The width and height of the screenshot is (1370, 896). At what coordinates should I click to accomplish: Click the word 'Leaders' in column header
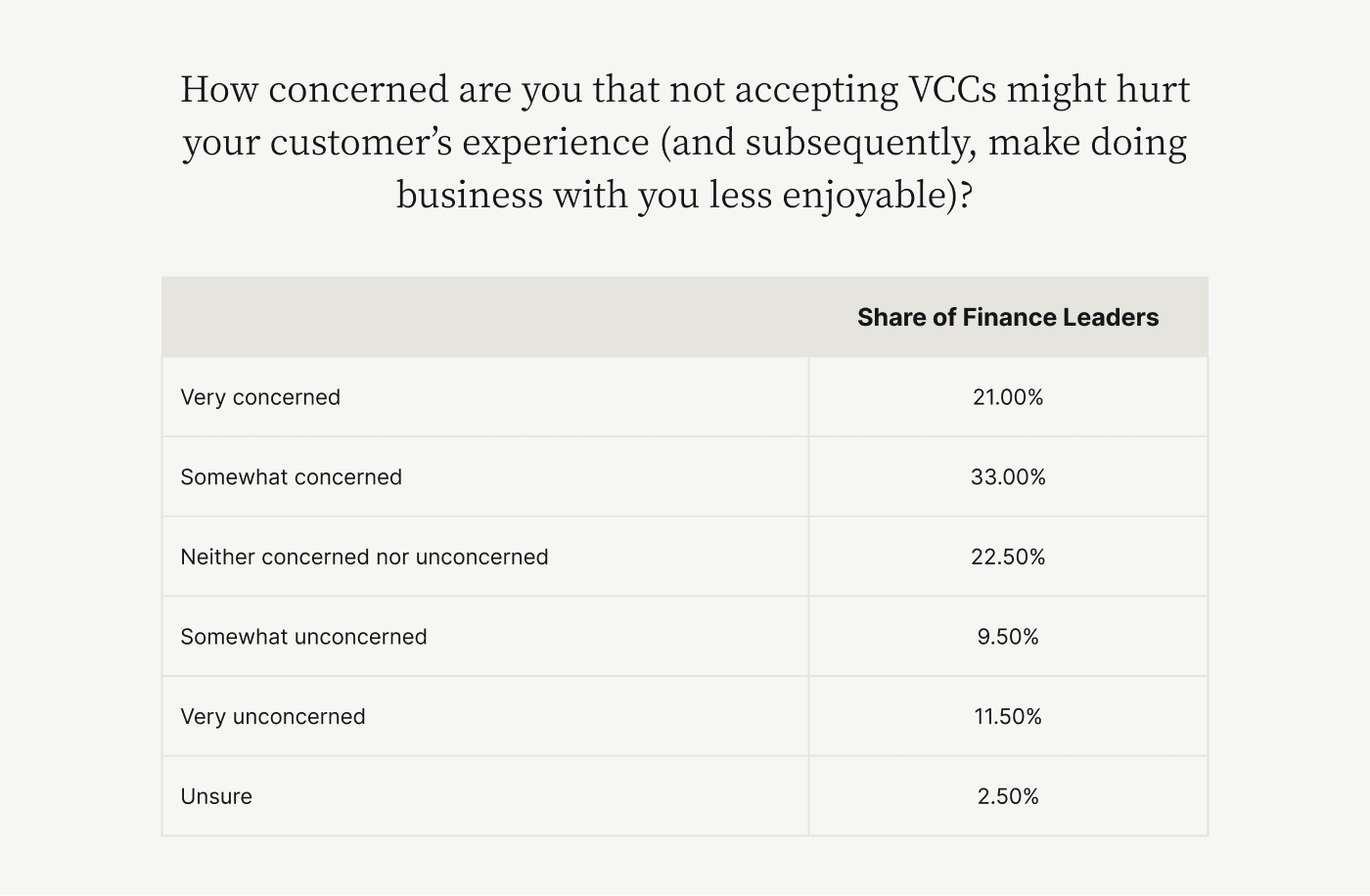pyautogui.click(x=1113, y=317)
